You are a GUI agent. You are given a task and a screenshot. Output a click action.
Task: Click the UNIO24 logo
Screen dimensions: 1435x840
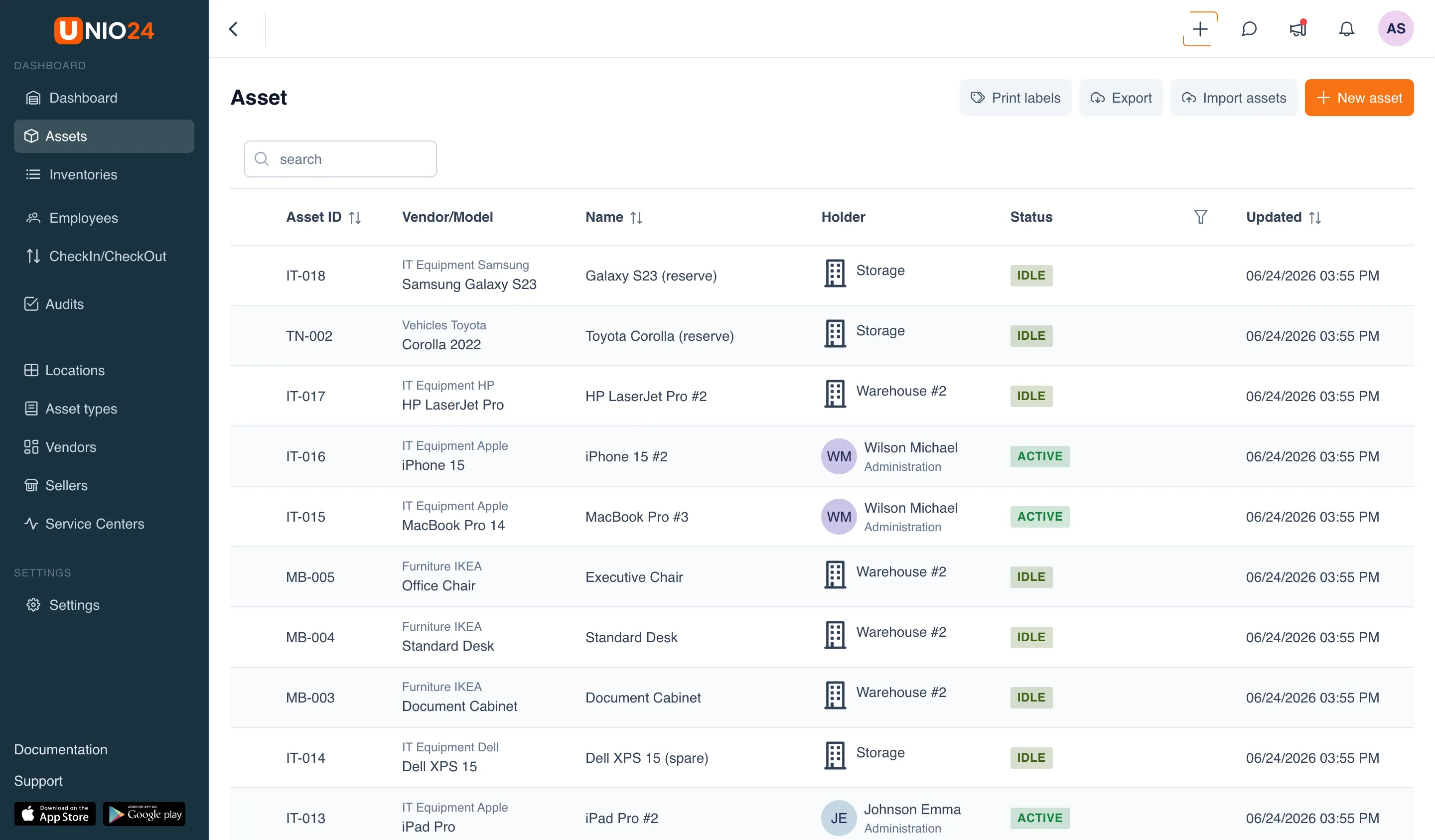104,30
